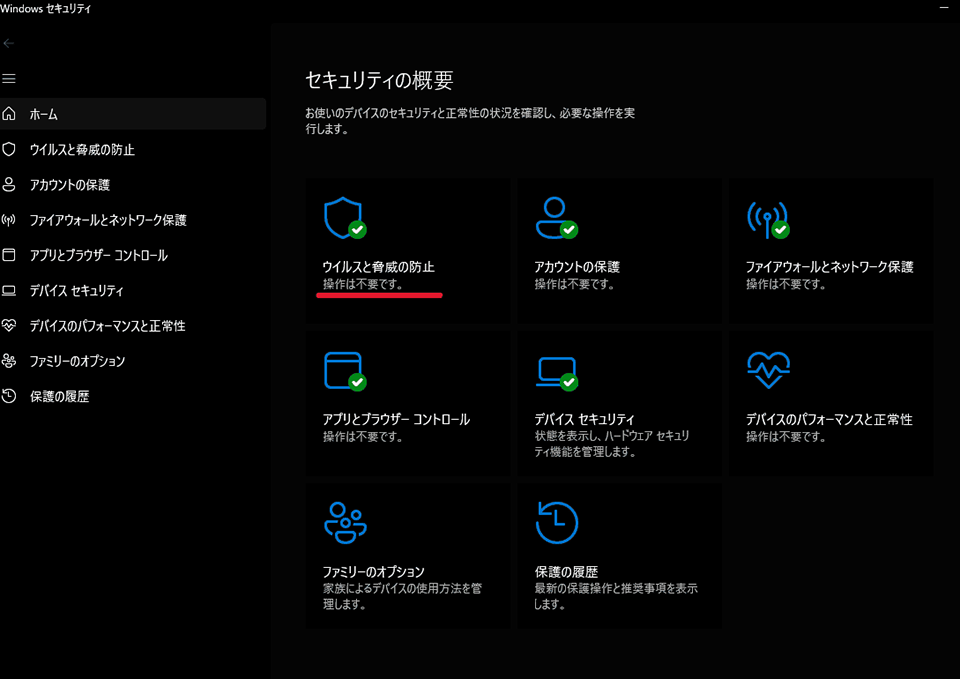Click 操作は不要です under アカウントの保護 card

pyautogui.click(x=574, y=284)
